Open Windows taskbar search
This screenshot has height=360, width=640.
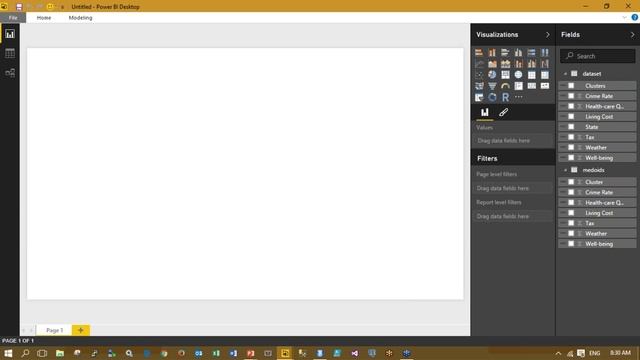(x=25, y=353)
